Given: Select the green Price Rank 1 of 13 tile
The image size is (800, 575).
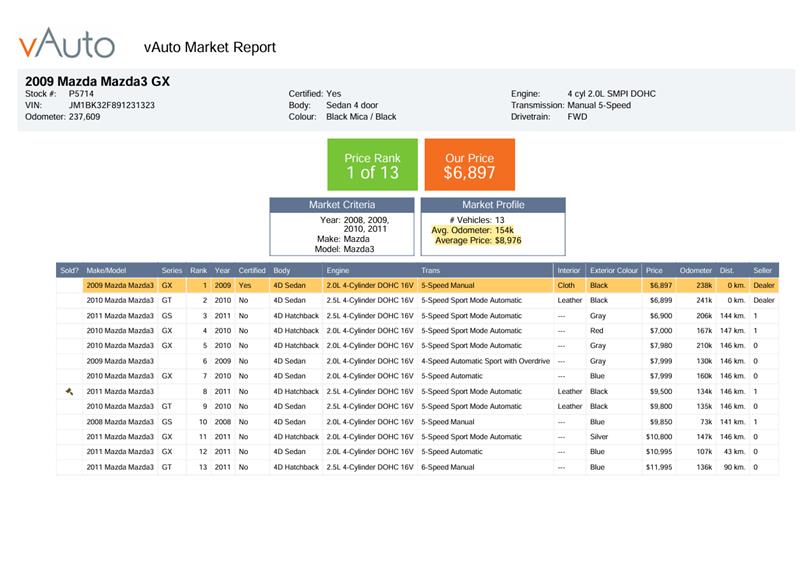Looking at the screenshot, I should pos(372,165).
